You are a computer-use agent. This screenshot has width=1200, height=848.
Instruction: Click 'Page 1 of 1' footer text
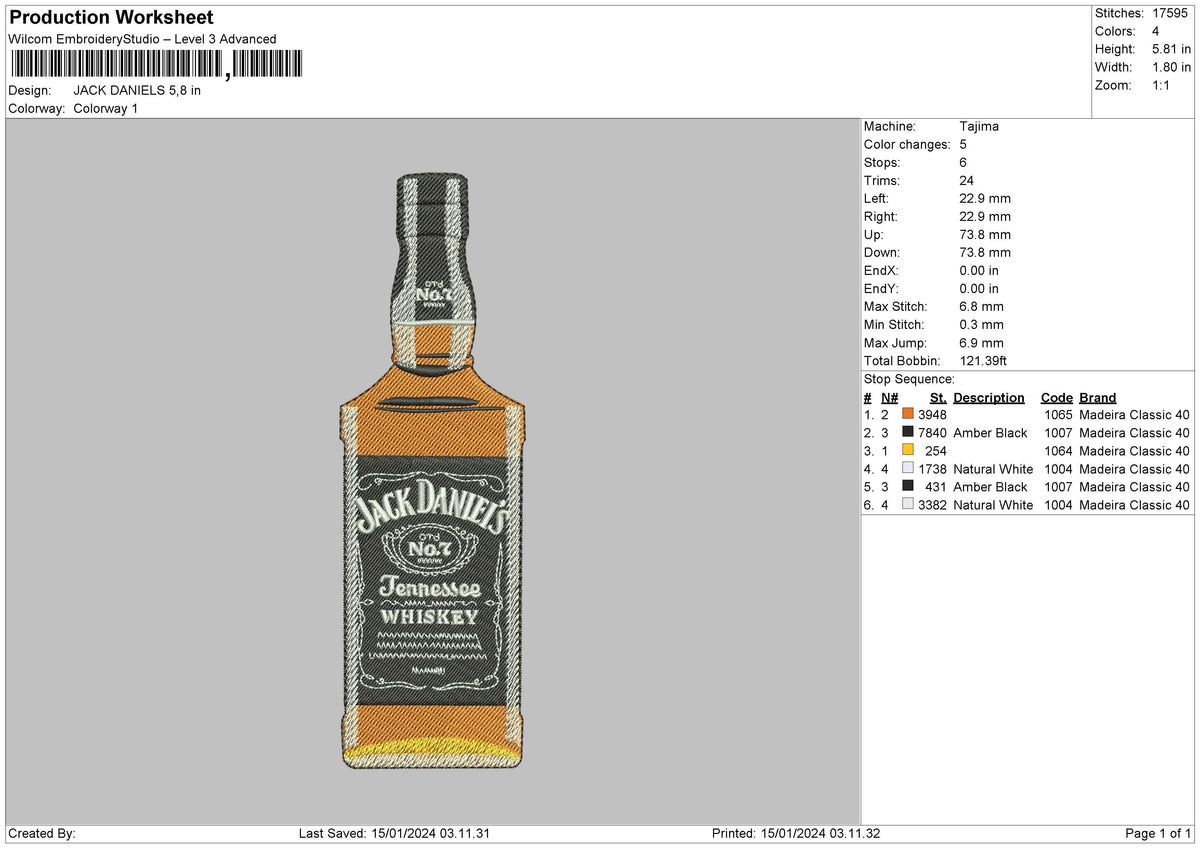pyautogui.click(x=1158, y=833)
